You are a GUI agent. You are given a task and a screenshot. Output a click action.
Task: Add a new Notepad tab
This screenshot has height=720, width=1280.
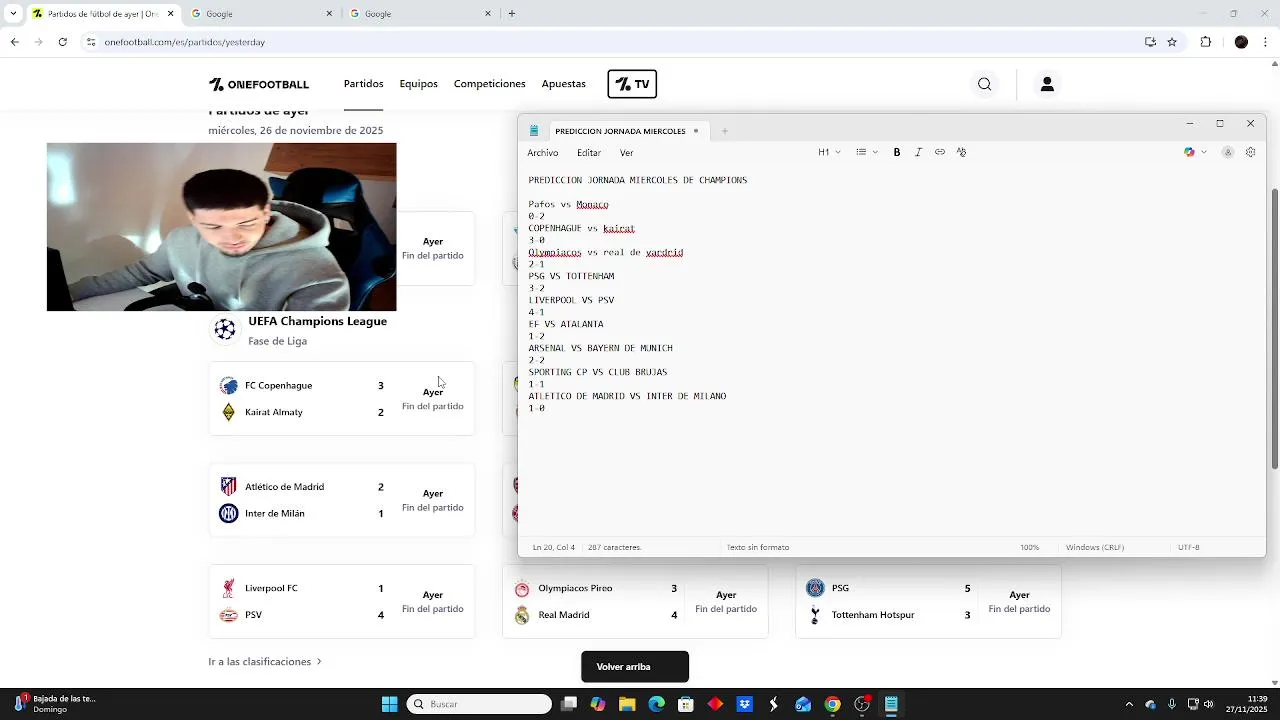(725, 131)
